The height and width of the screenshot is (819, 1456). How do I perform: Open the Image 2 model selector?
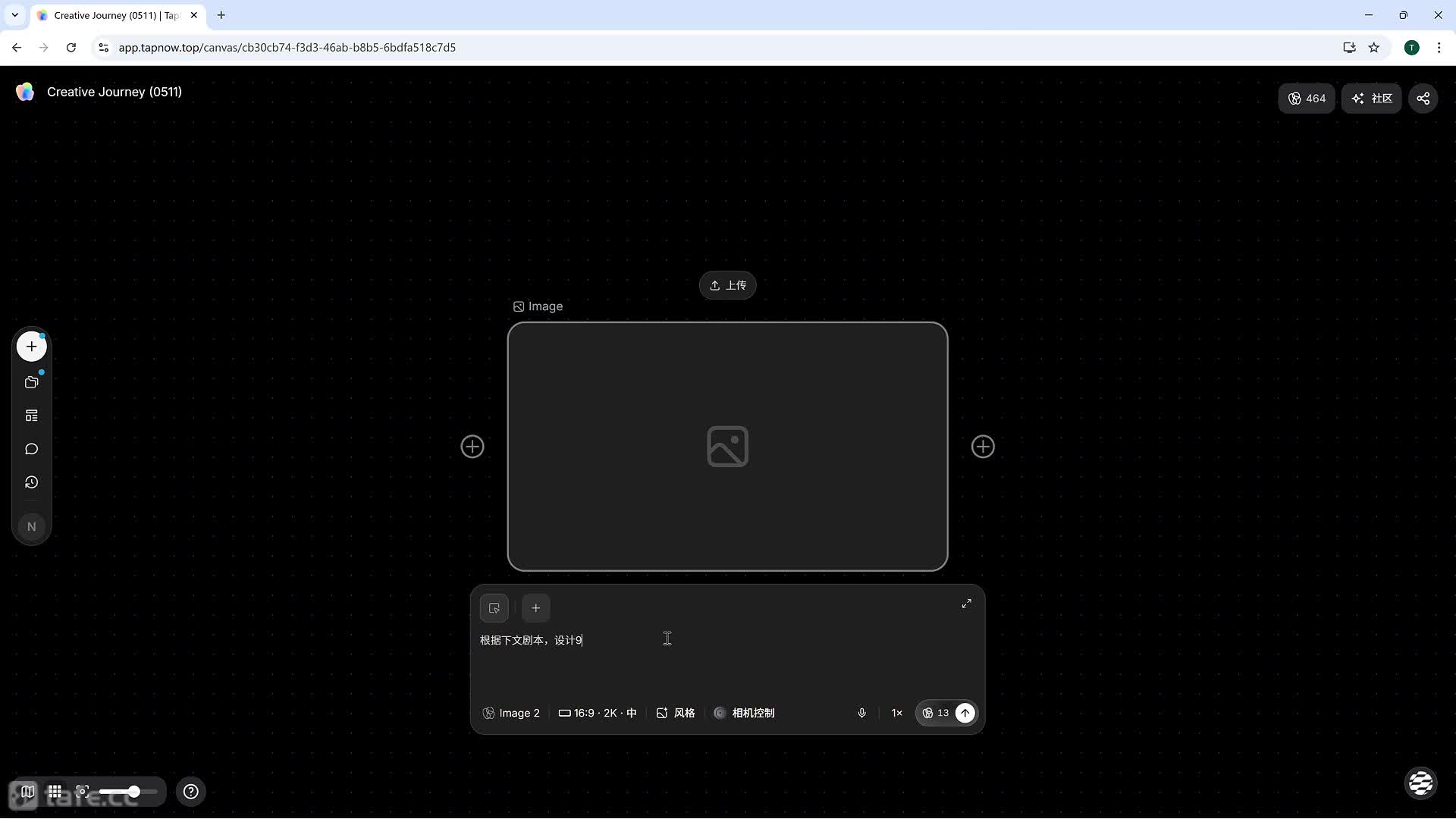coord(511,713)
